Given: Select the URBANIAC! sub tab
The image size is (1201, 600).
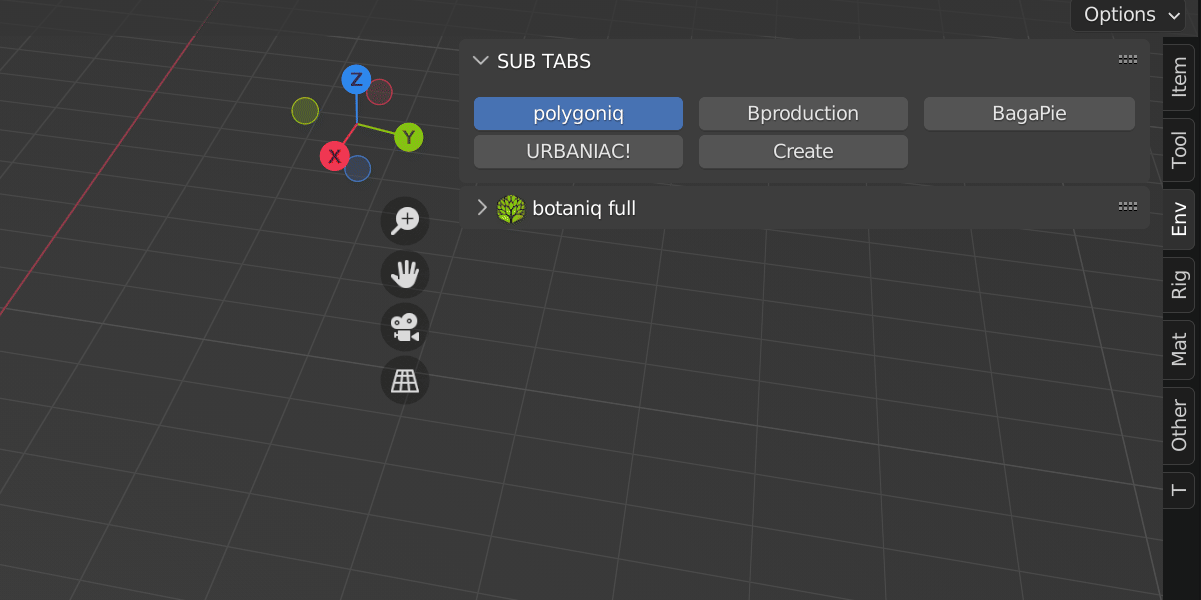Looking at the screenshot, I should [578, 151].
